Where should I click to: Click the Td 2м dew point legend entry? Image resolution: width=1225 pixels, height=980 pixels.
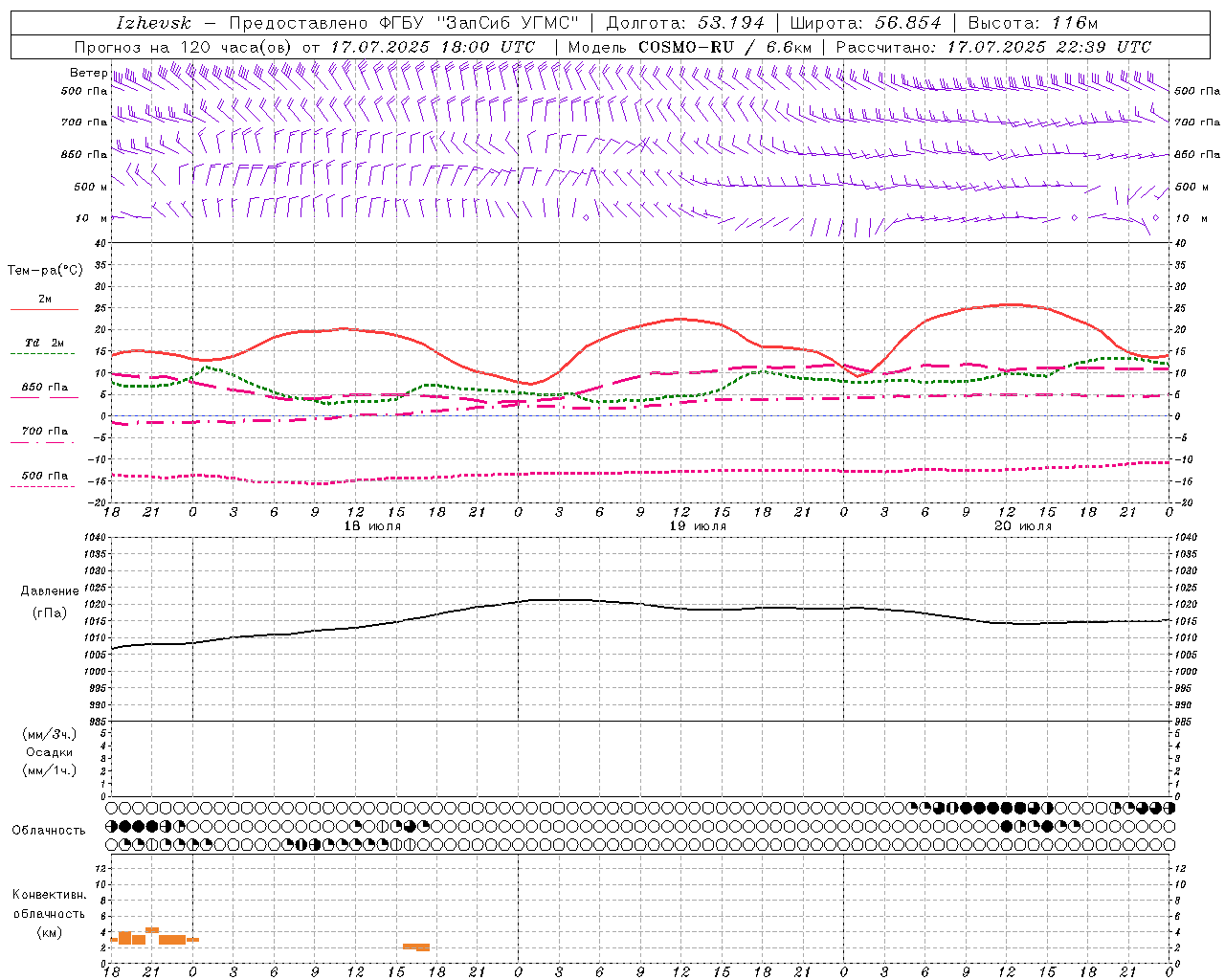coord(44,343)
